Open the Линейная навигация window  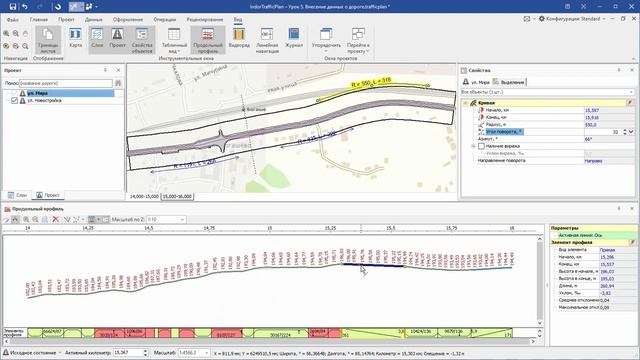(267, 40)
